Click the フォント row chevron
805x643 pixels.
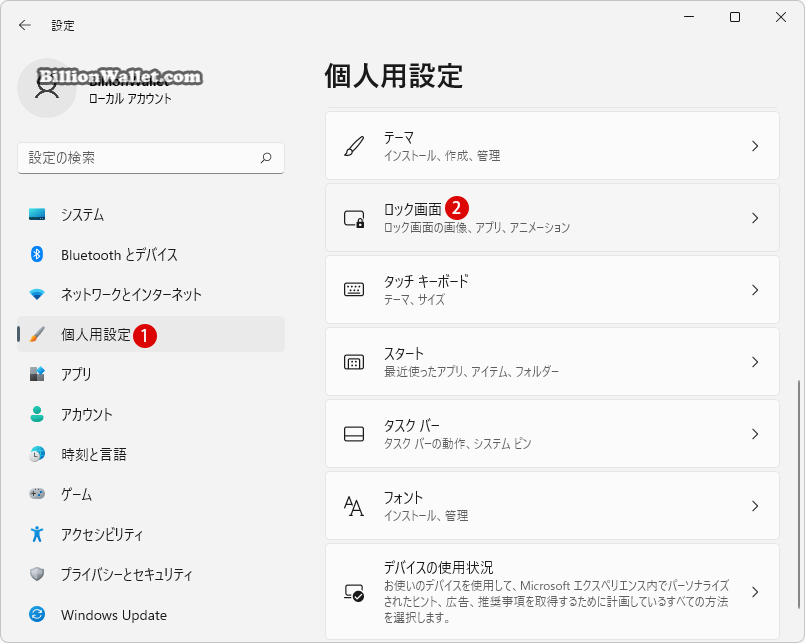tap(755, 506)
